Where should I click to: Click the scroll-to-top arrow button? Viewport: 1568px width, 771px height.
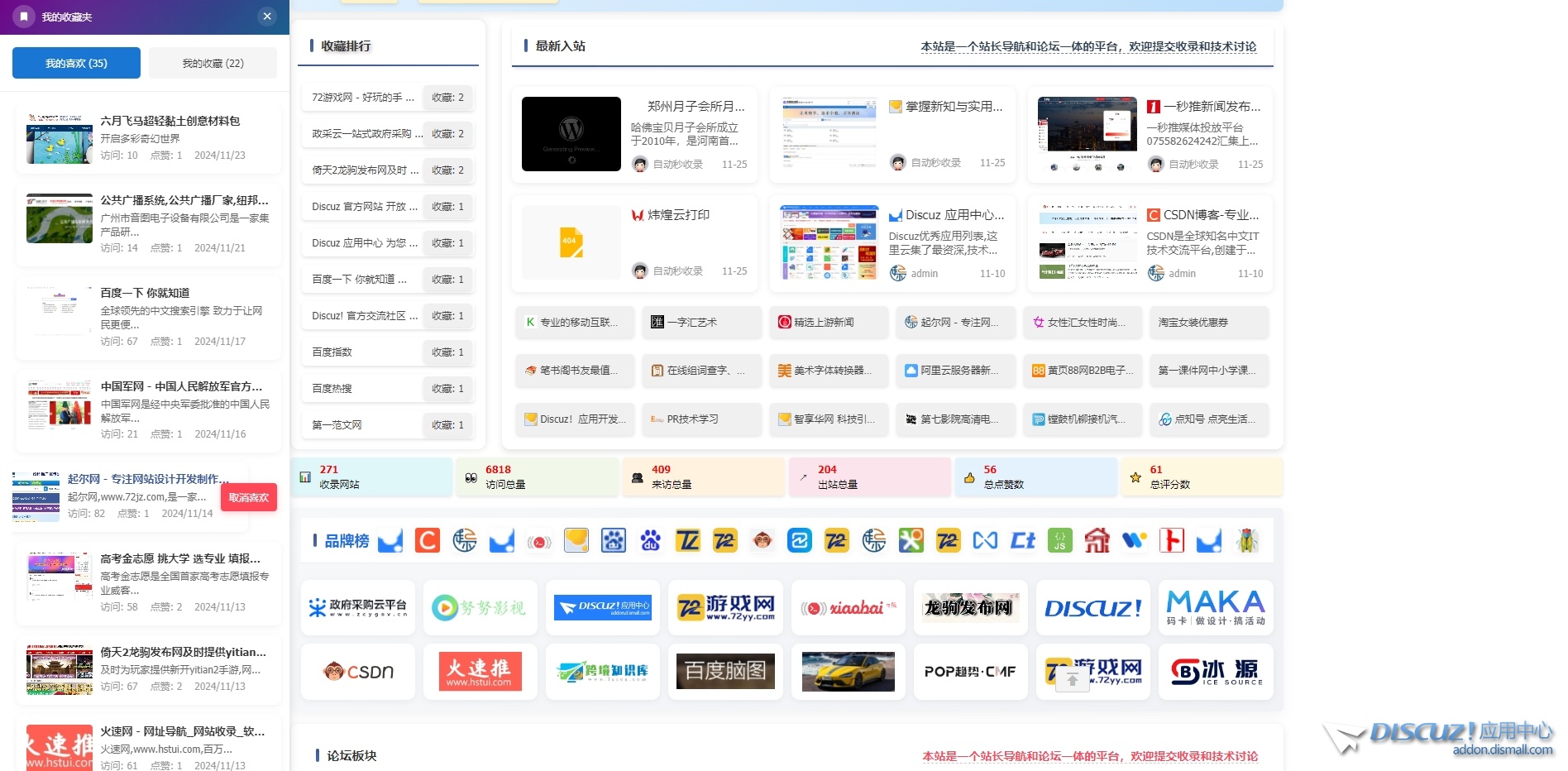(x=1072, y=679)
